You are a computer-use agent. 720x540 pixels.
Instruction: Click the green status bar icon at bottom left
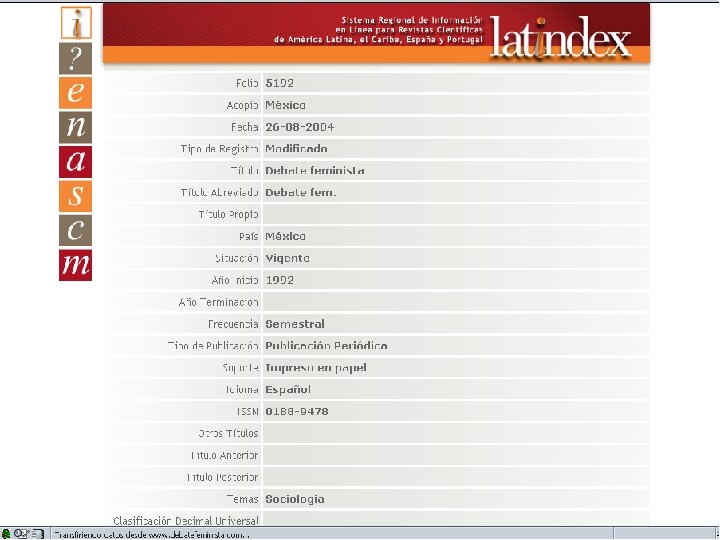coord(6,534)
